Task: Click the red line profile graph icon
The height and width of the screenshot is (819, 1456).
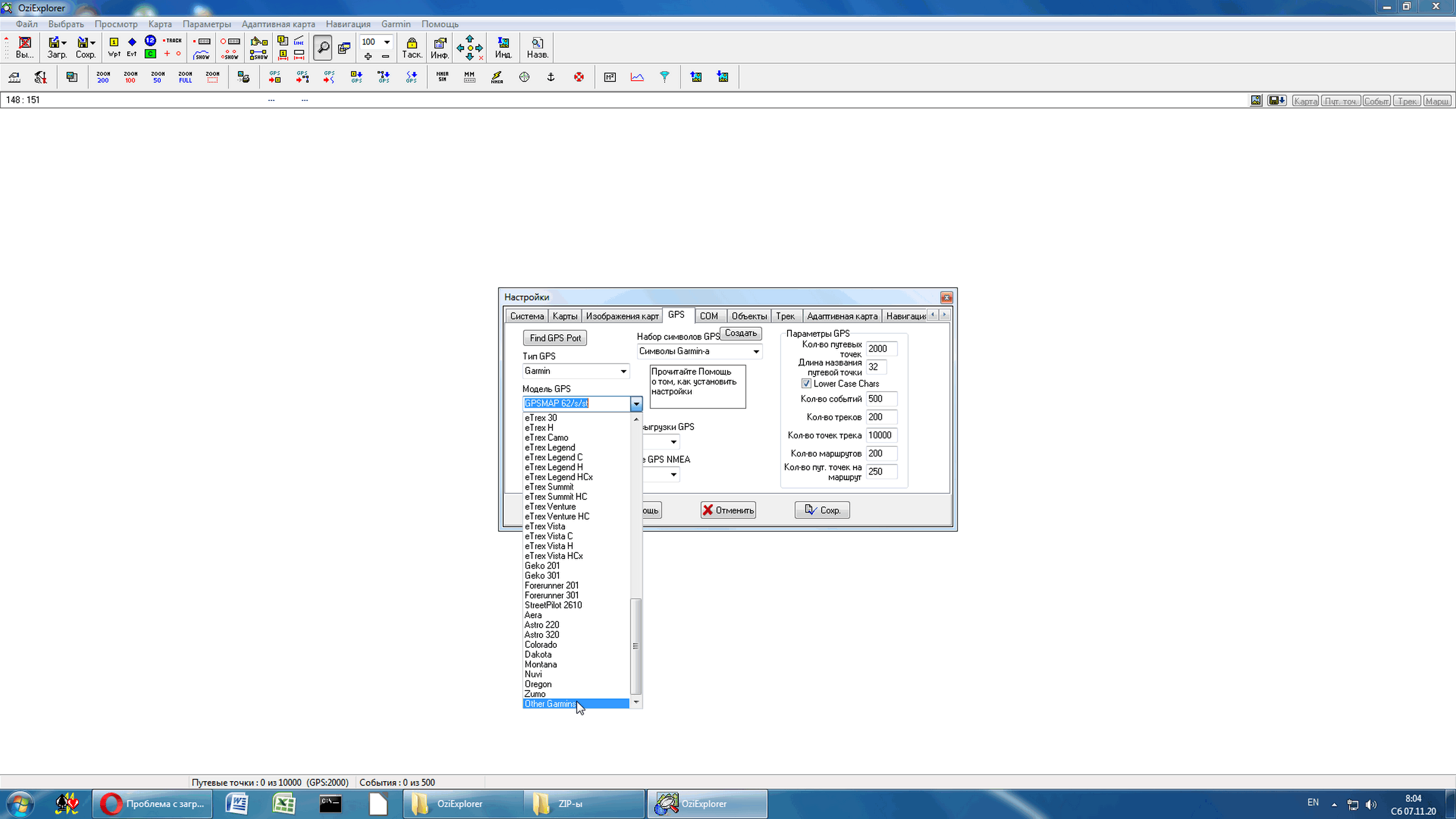Action: tap(637, 77)
